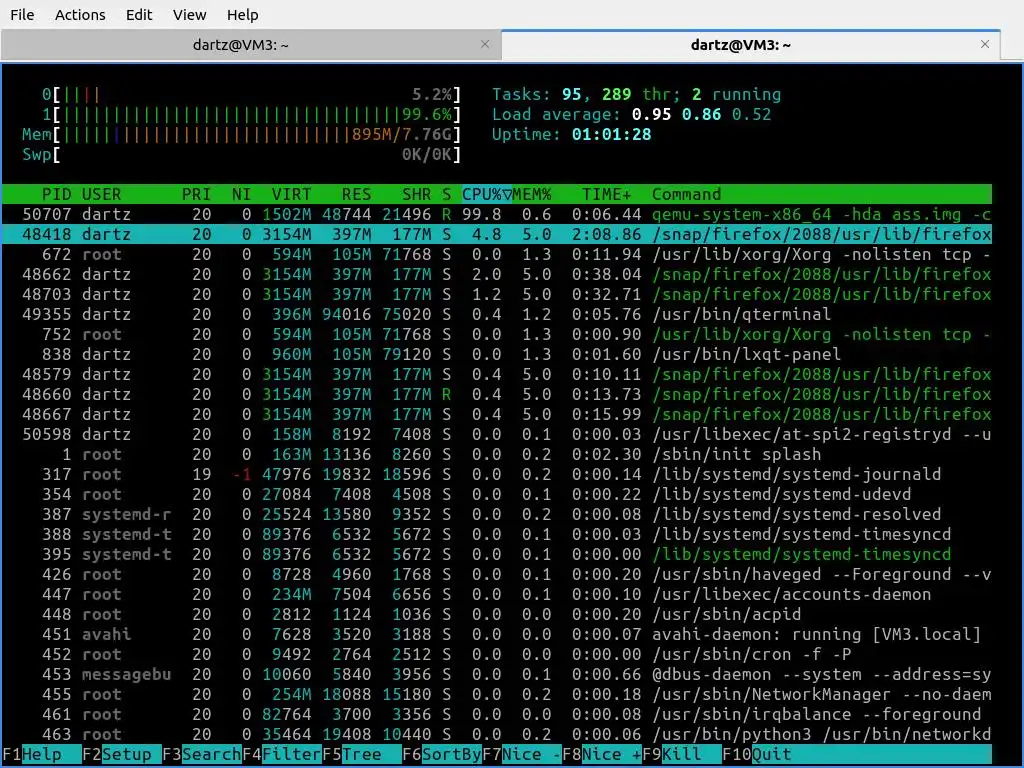1024x768 pixels.
Task: Click F10 Quit button
Action: coord(756,754)
